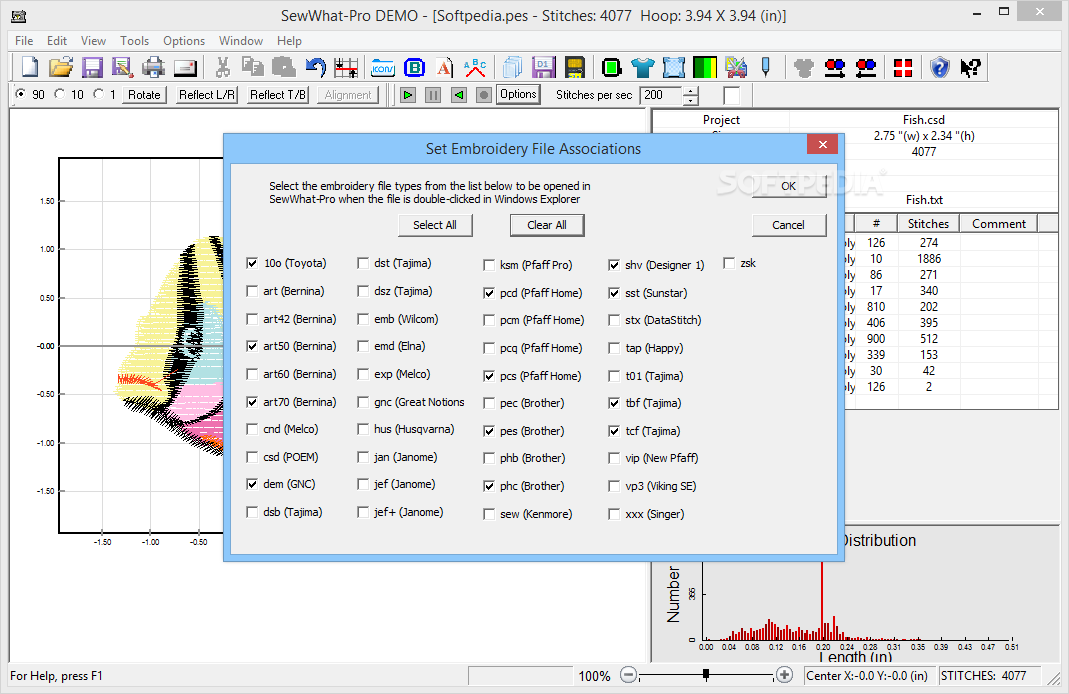This screenshot has height=694, width=1069.
Task: Cut selection with the scissors icon
Action: tap(222, 67)
